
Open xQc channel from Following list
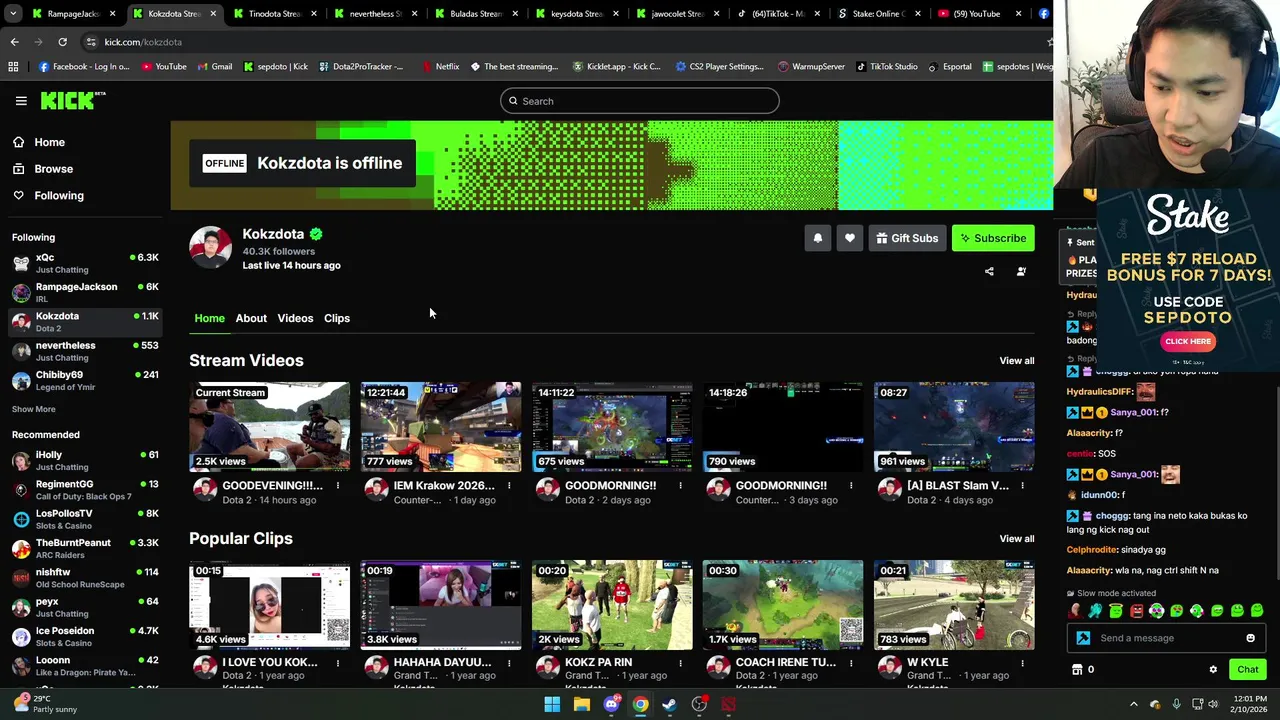[x=85, y=263]
